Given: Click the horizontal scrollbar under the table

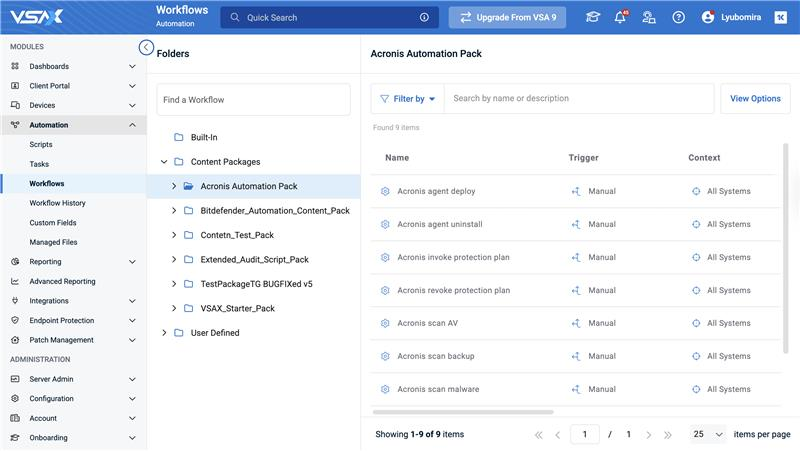Looking at the screenshot, I should point(463,412).
